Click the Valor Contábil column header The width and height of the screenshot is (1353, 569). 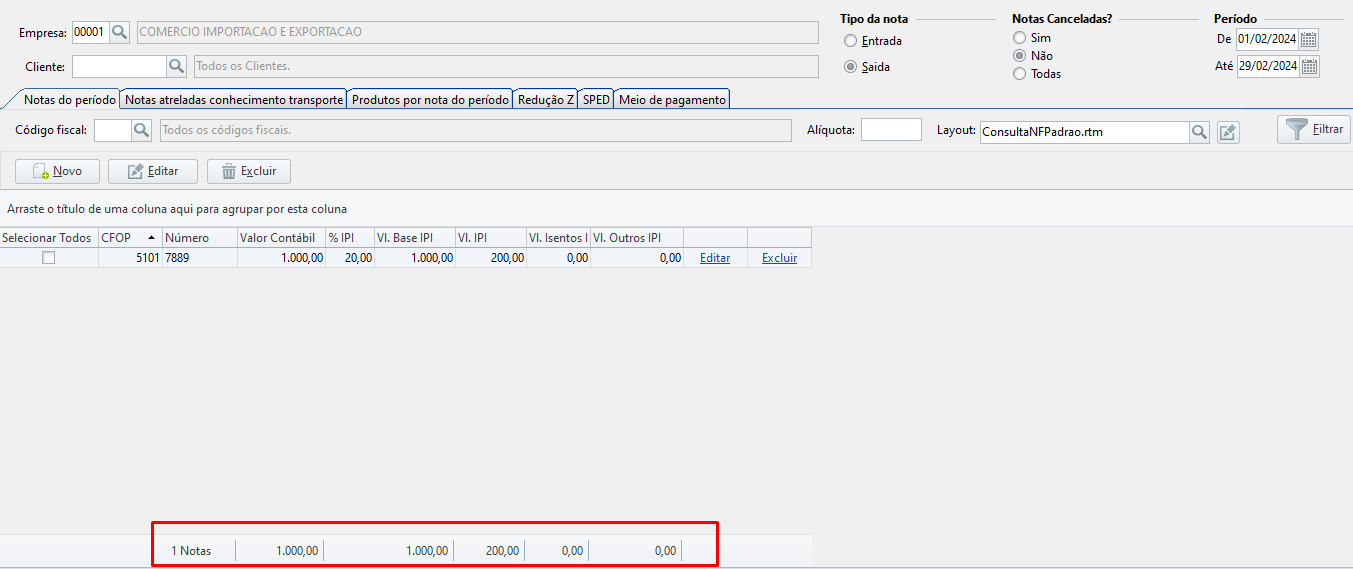pyautogui.click(x=281, y=238)
